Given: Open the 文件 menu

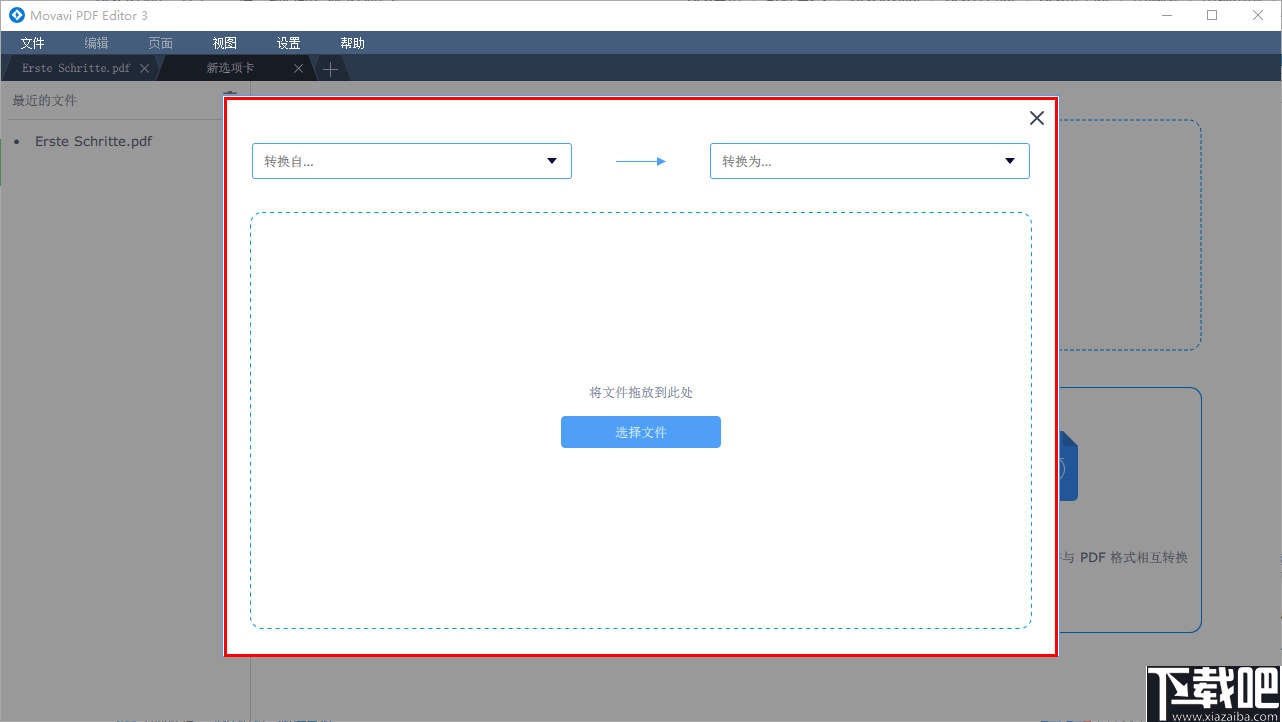Looking at the screenshot, I should 32,42.
